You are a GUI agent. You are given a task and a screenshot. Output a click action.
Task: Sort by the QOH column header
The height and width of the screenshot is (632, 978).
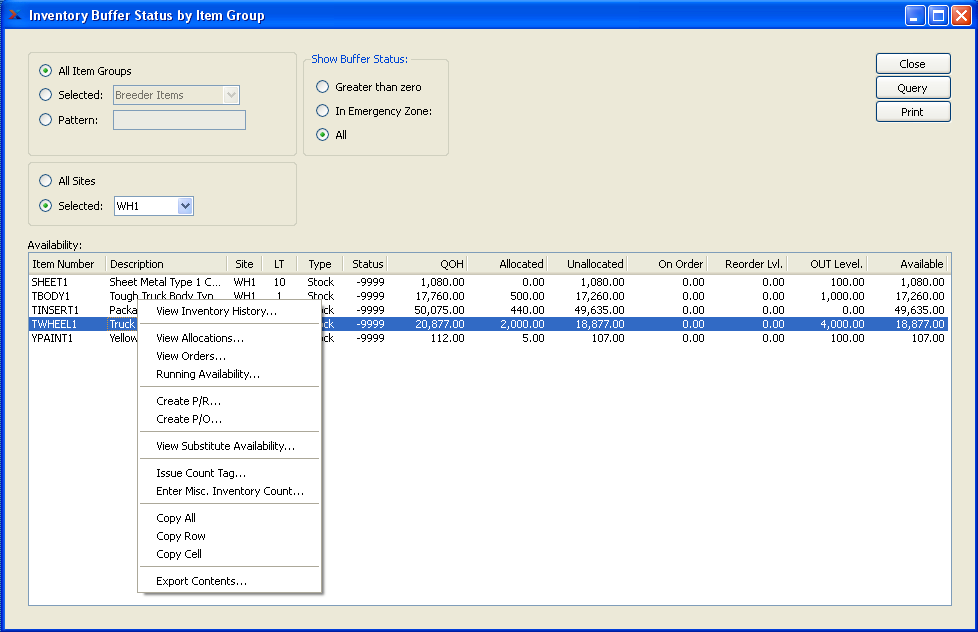click(x=428, y=264)
